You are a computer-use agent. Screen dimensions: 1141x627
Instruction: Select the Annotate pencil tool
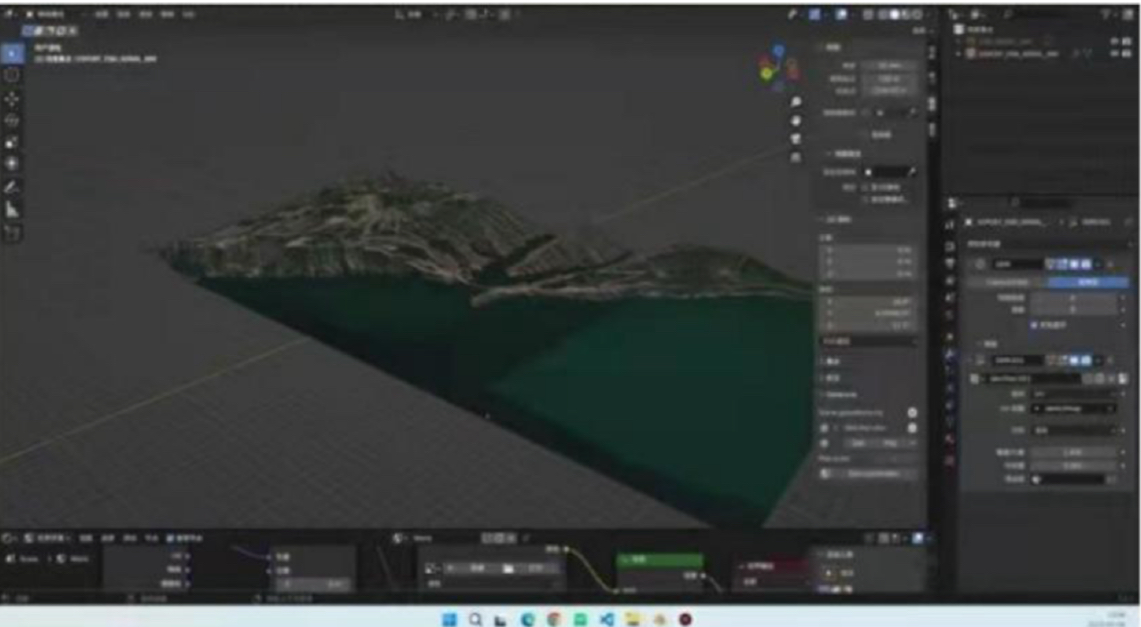pyautogui.click(x=12, y=187)
